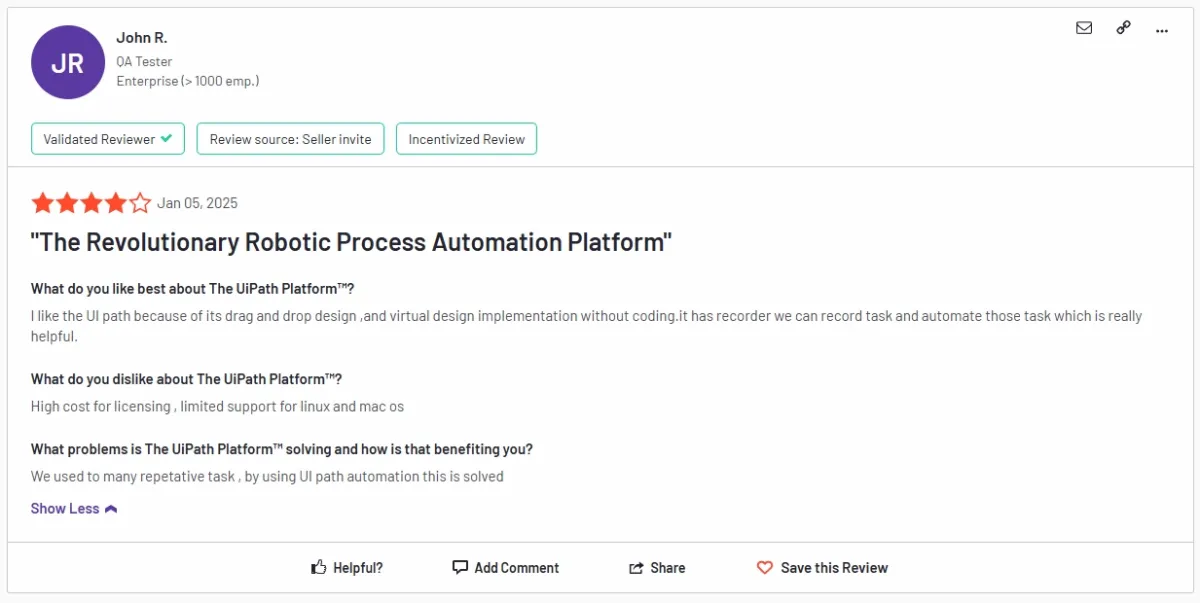The width and height of the screenshot is (1200, 603).
Task: Click the Incentivized Review badge
Action: click(x=466, y=139)
